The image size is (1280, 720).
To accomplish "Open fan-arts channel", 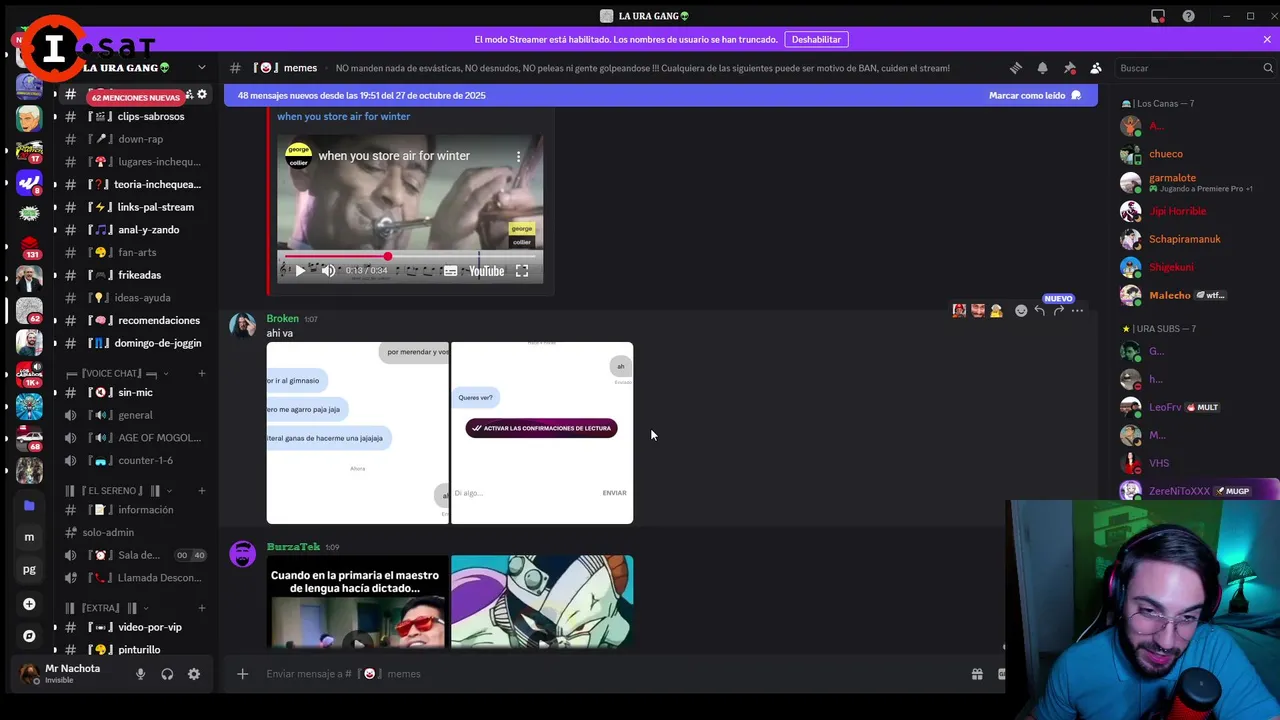I will (x=137, y=252).
